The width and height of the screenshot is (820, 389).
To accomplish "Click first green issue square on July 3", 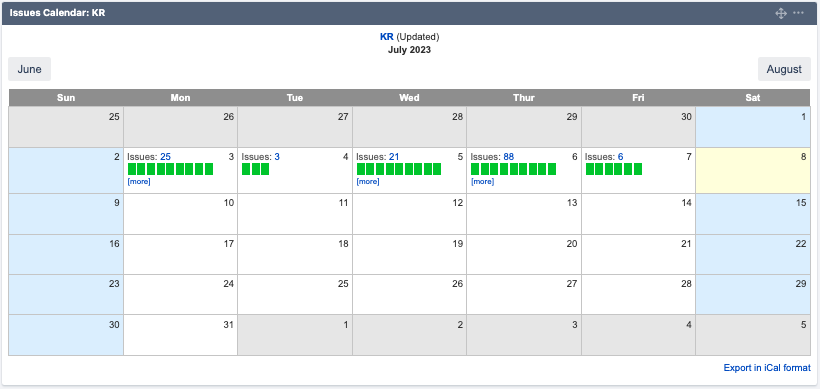I will tap(132, 169).
